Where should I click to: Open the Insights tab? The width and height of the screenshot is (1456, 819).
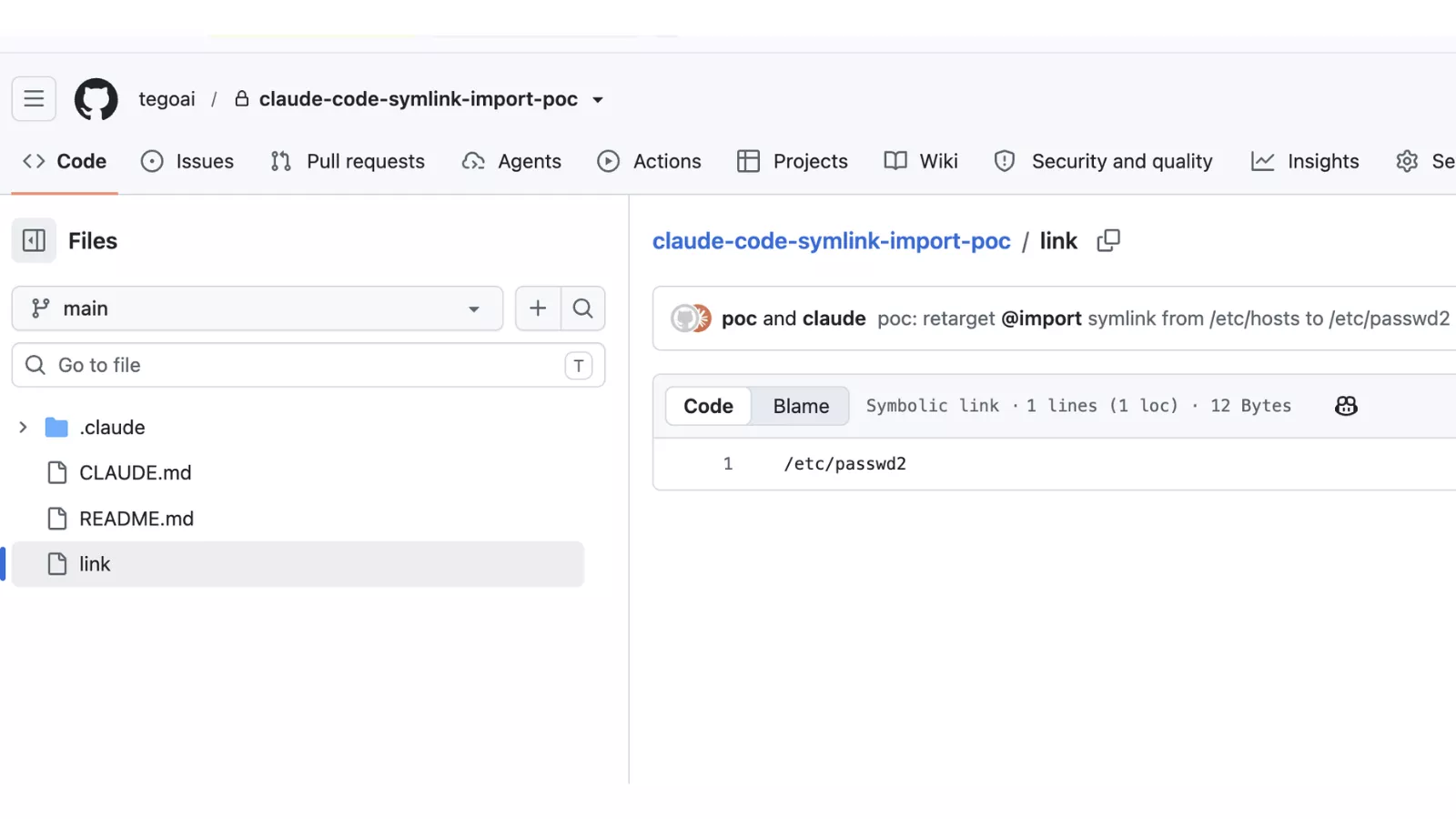click(x=1305, y=161)
